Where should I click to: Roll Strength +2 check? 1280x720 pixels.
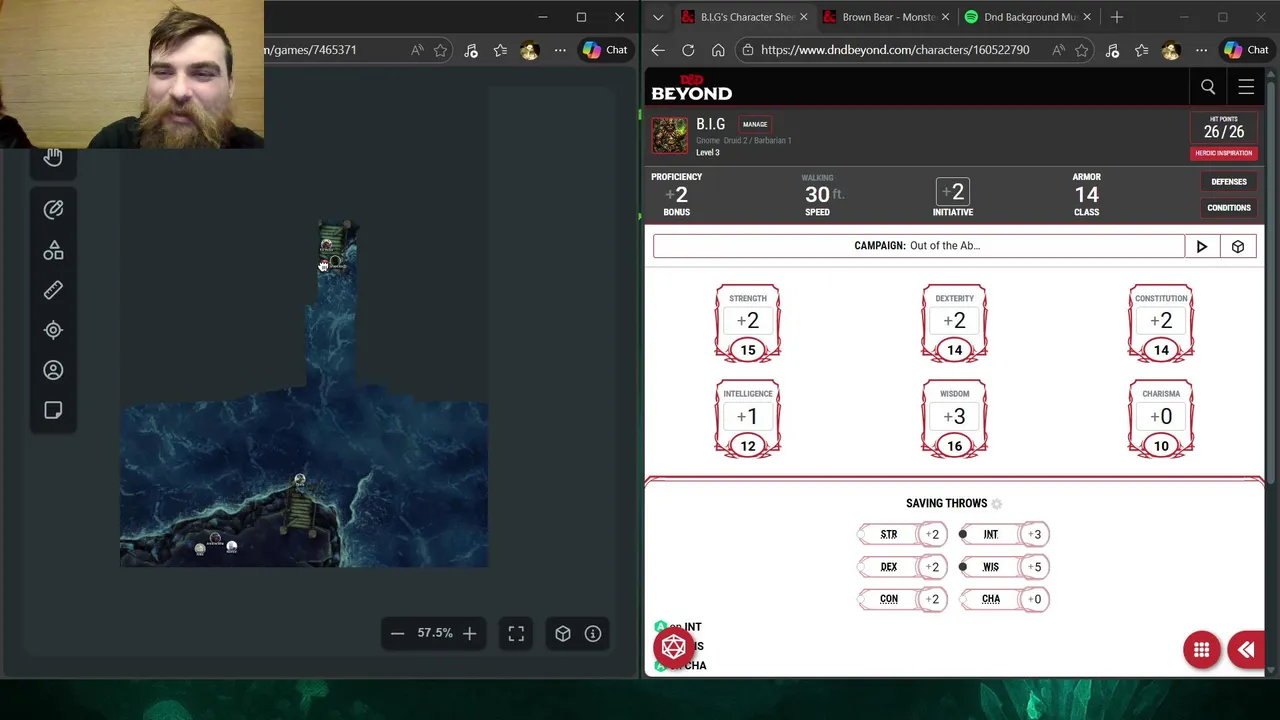pos(748,321)
